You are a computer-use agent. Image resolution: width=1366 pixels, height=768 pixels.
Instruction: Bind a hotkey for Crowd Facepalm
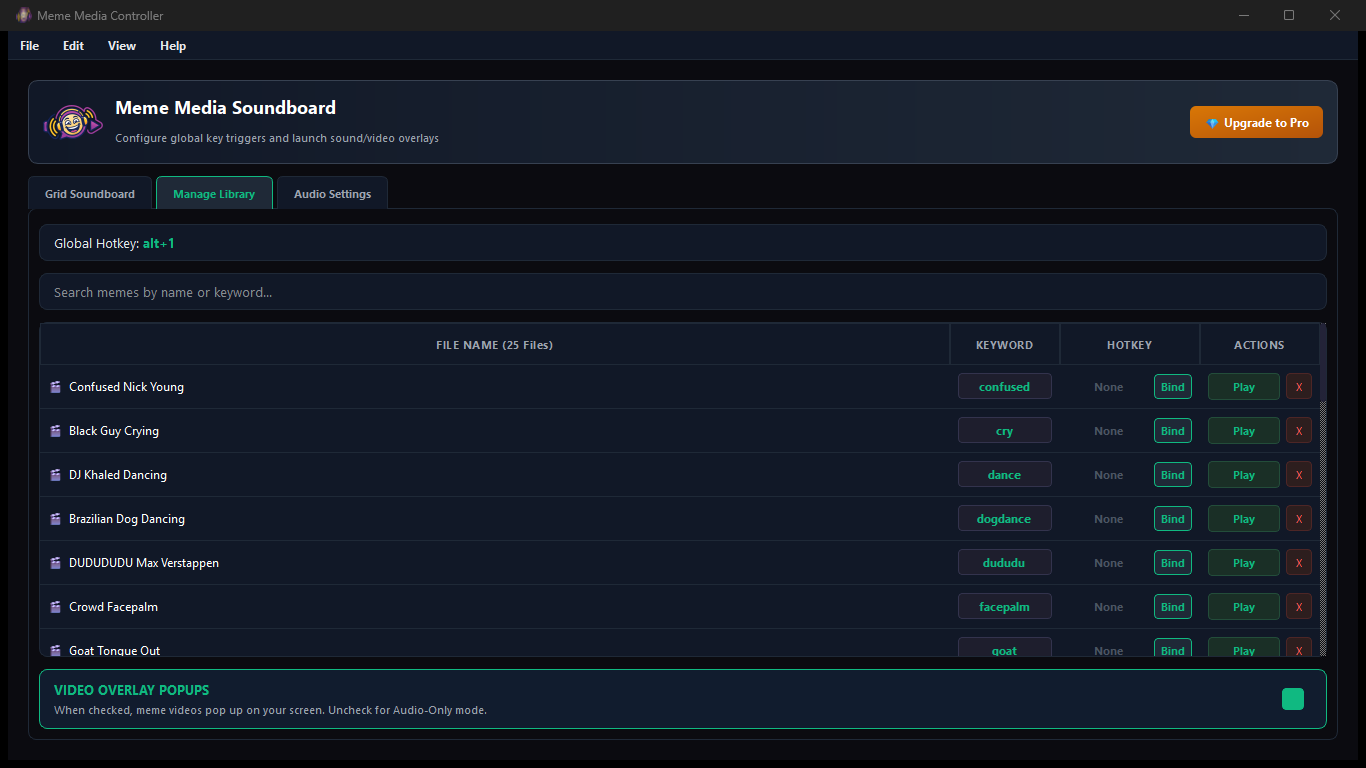[x=1173, y=607]
